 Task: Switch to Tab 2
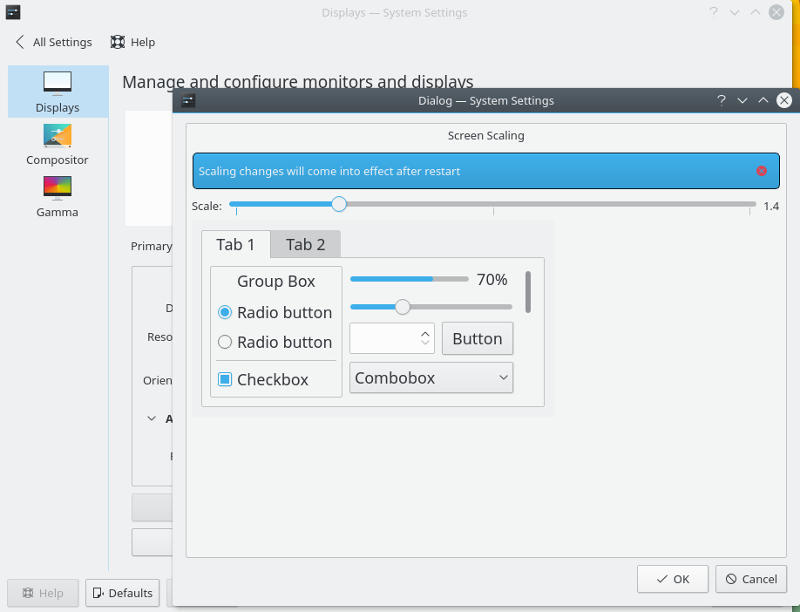click(x=304, y=243)
